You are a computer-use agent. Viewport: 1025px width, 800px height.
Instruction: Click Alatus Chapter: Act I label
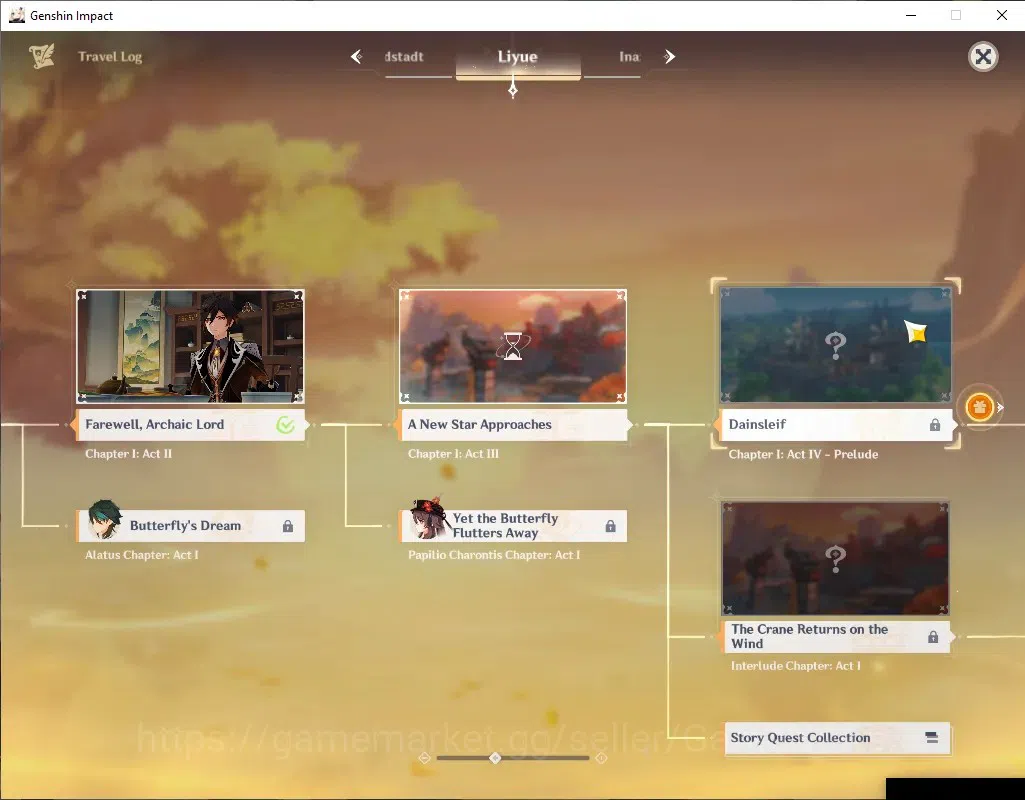pyautogui.click(x=142, y=555)
